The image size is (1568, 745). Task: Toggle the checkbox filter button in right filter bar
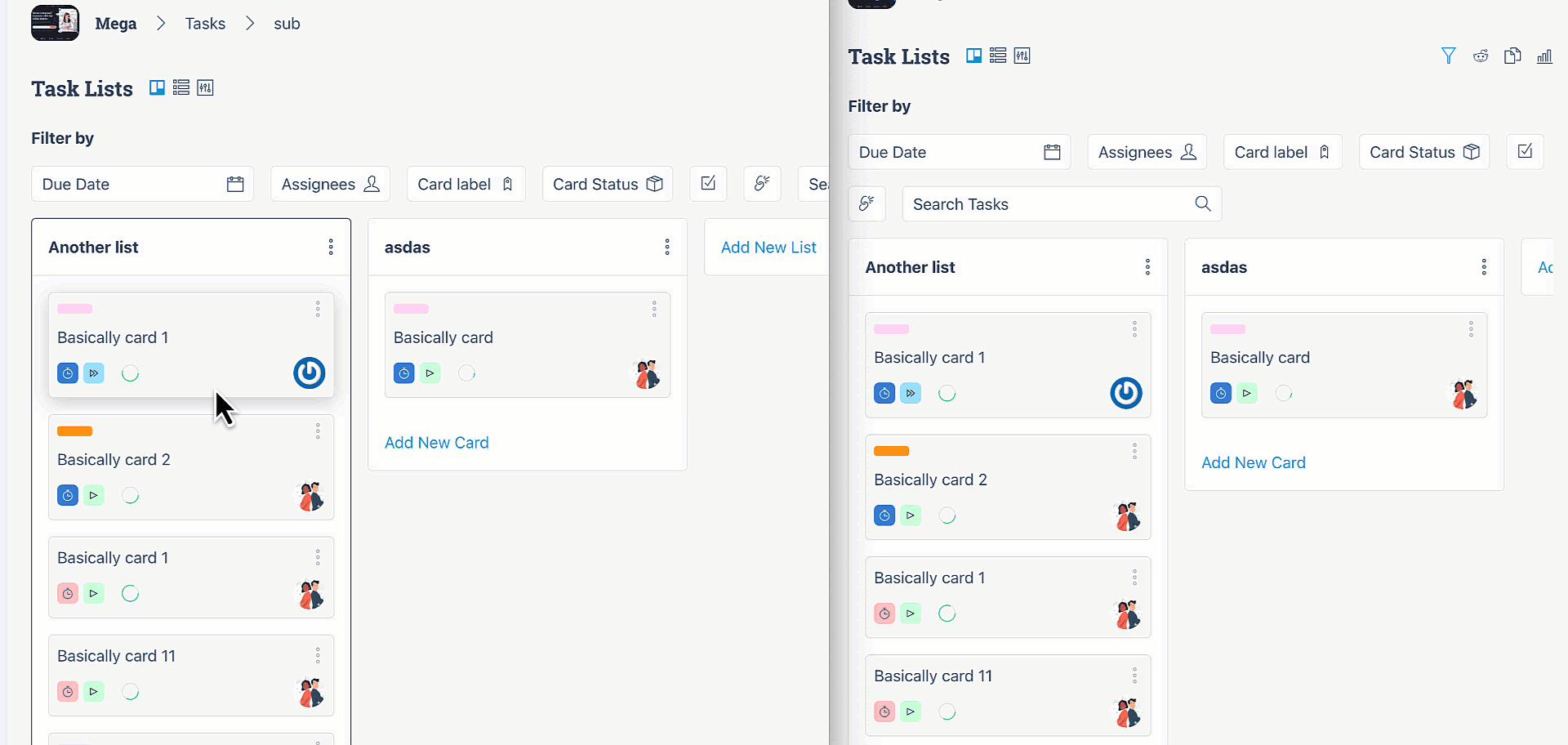[x=1525, y=152]
